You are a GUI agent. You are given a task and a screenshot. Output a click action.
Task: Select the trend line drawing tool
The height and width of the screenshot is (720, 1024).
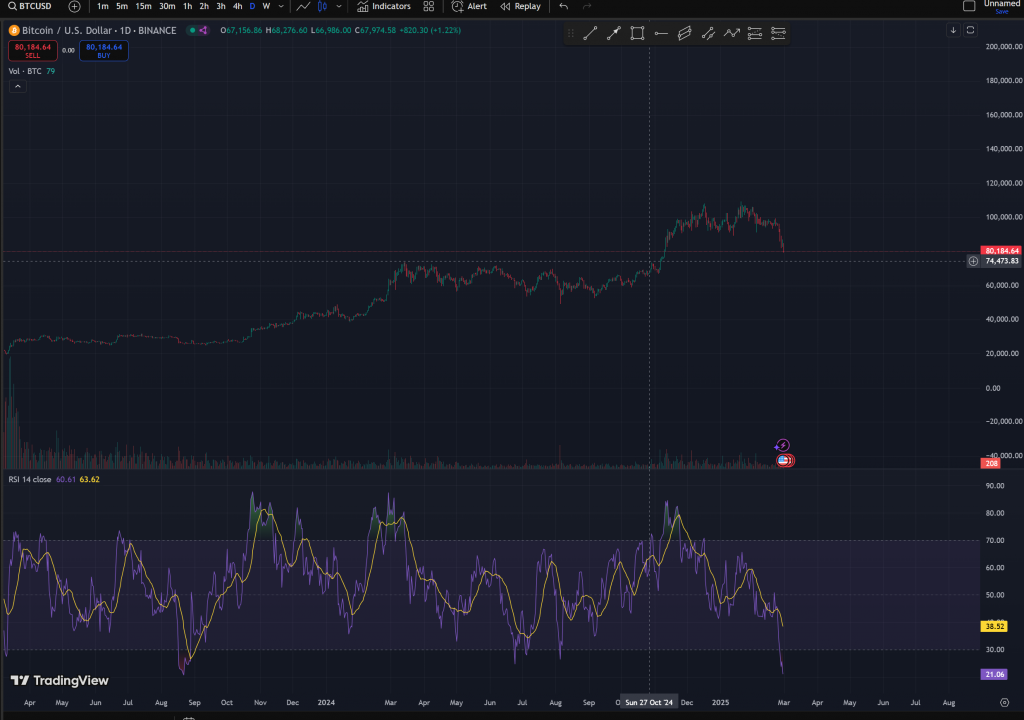click(590, 33)
